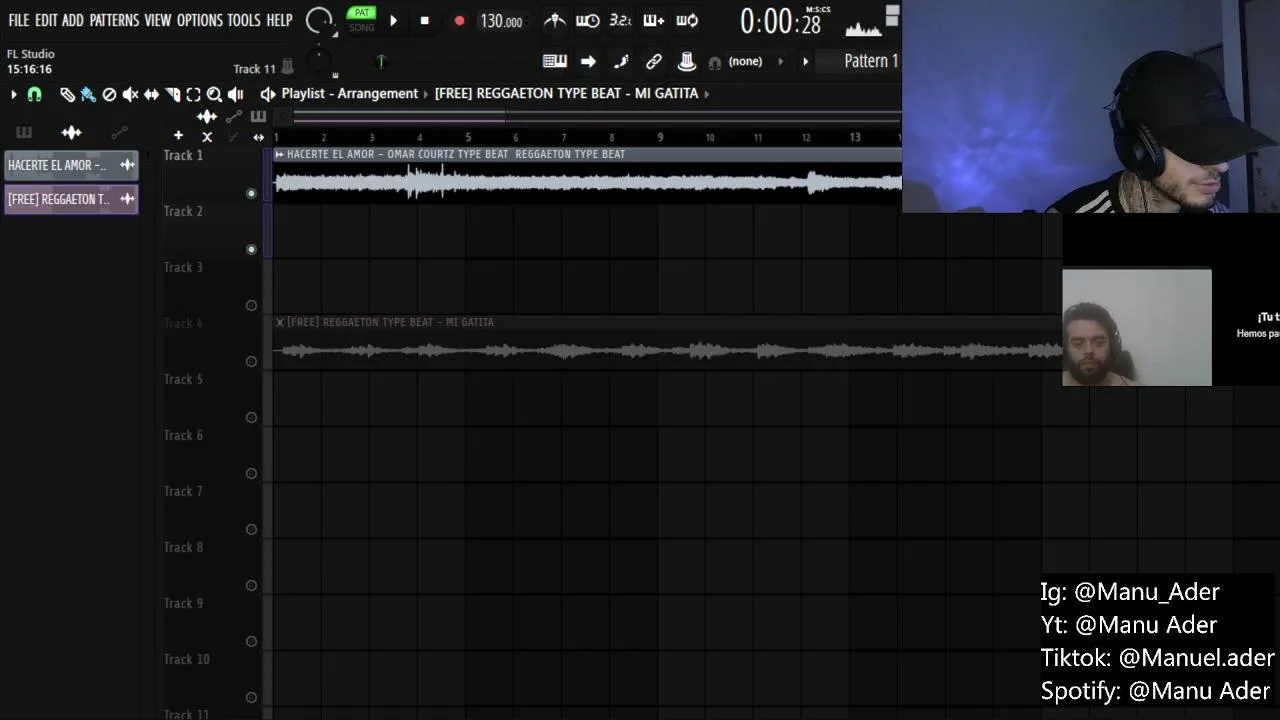Choose the Select marquee tool
The image size is (1280, 720).
pos(193,94)
